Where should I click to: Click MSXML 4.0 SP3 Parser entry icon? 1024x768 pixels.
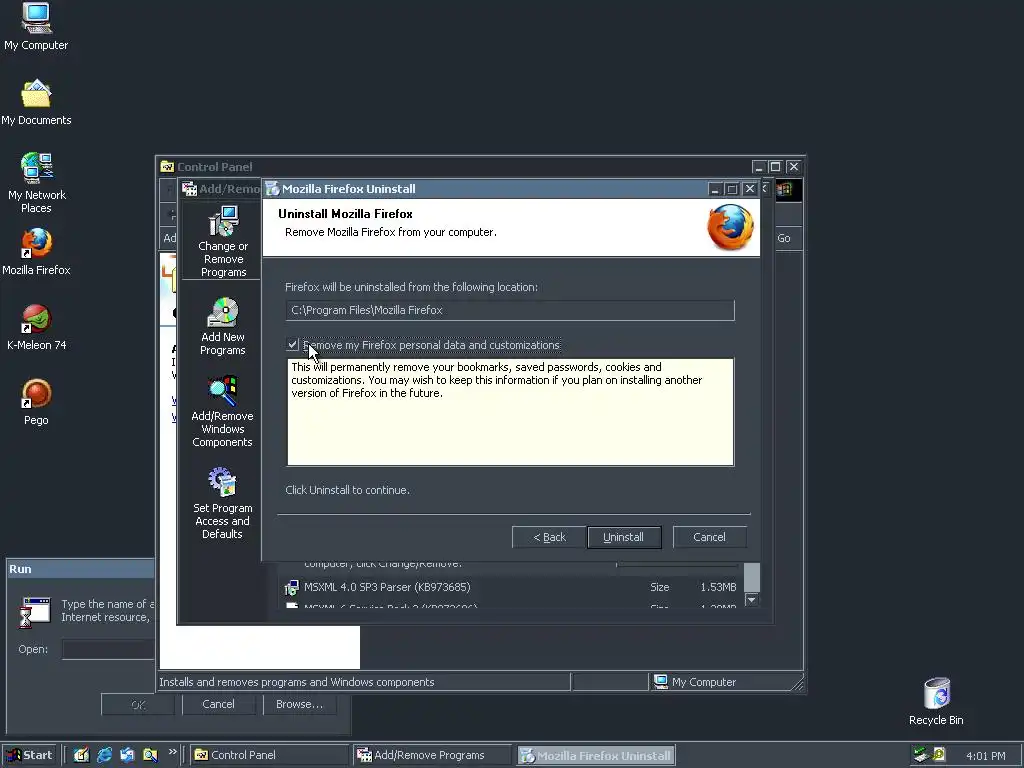tap(291, 587)
